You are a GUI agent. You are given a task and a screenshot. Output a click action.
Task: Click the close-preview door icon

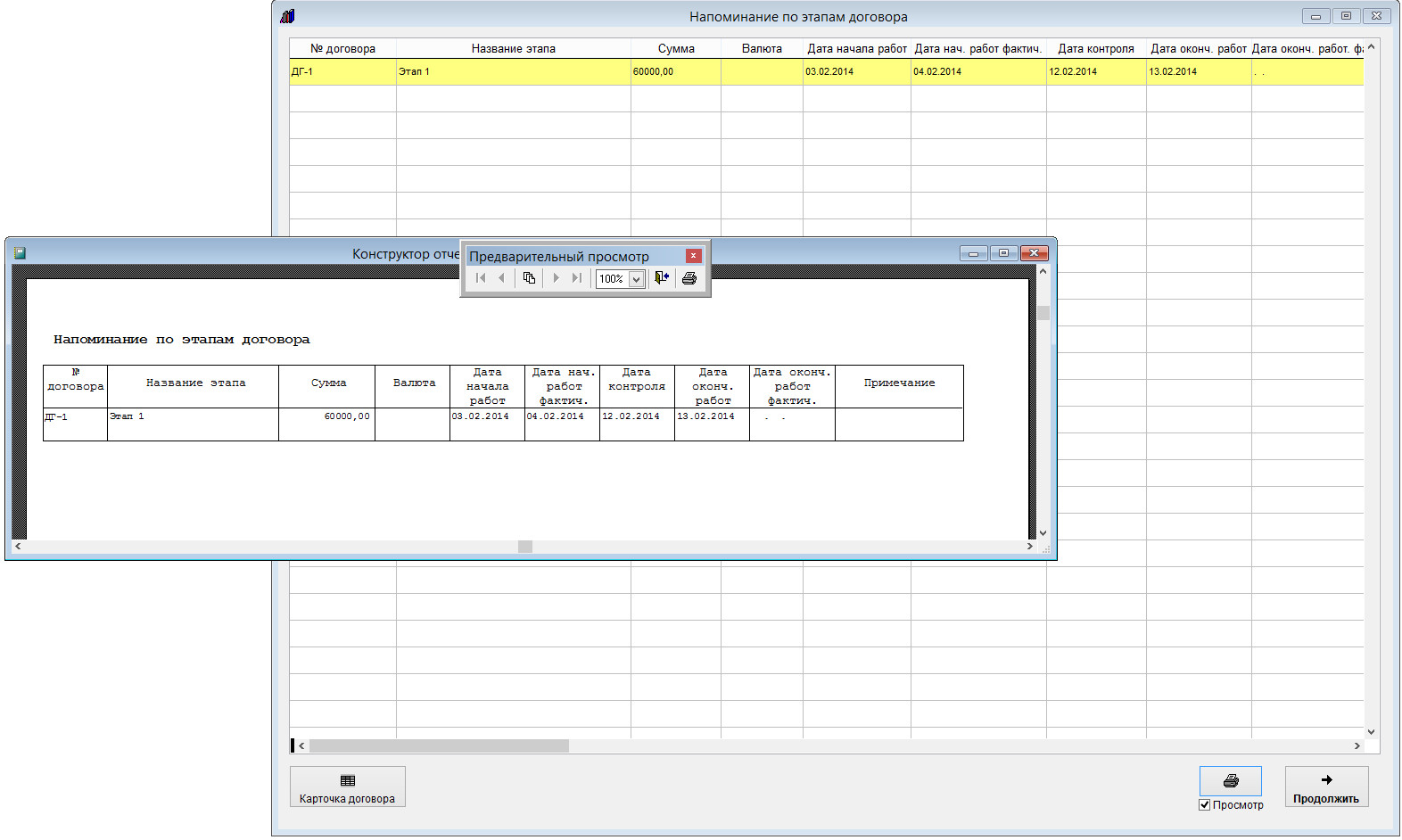(662, 278)
